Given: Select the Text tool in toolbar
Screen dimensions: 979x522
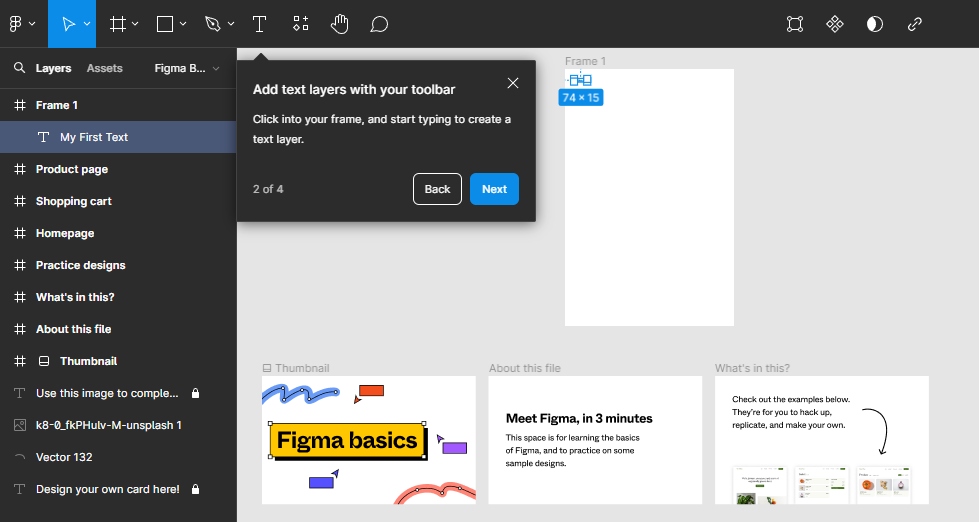Looking at the screenshot, I should click(259, 24).
